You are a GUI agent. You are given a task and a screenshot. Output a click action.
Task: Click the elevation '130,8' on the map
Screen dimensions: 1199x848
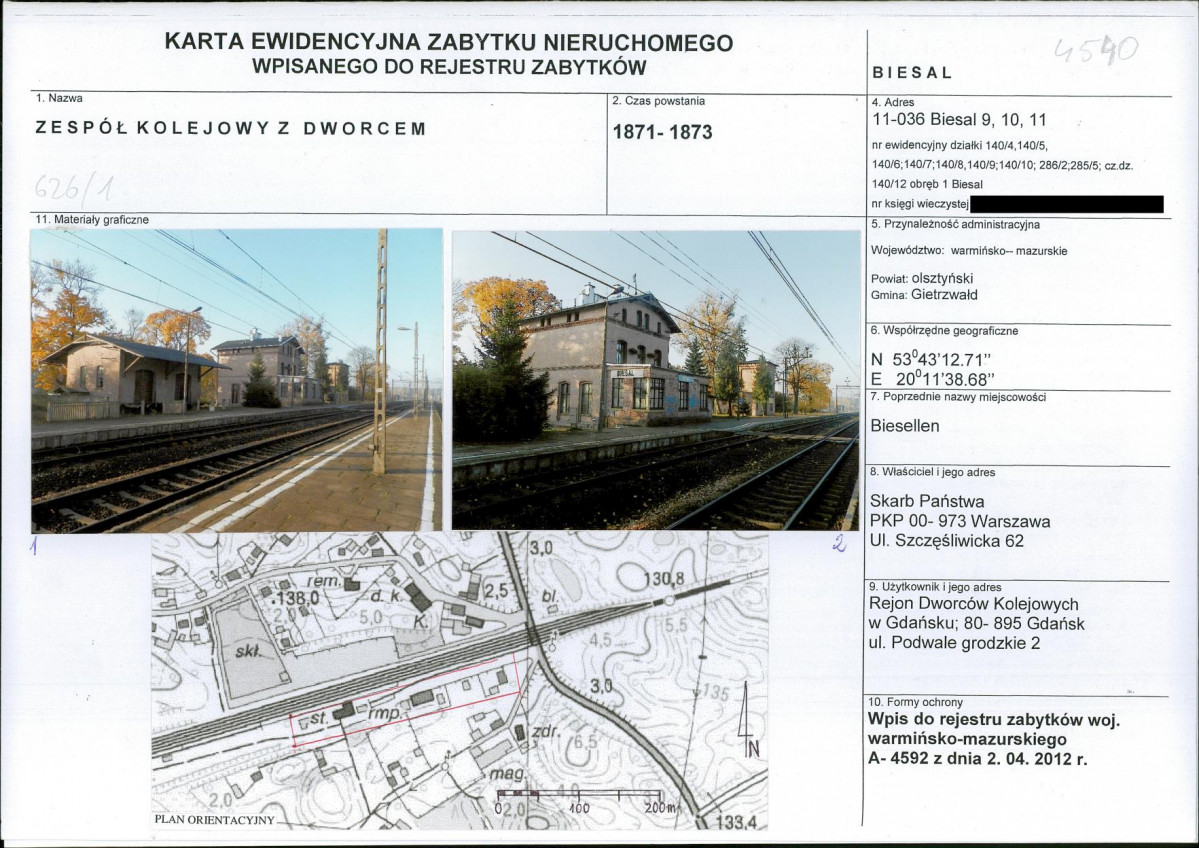click(x=663, y=580)
